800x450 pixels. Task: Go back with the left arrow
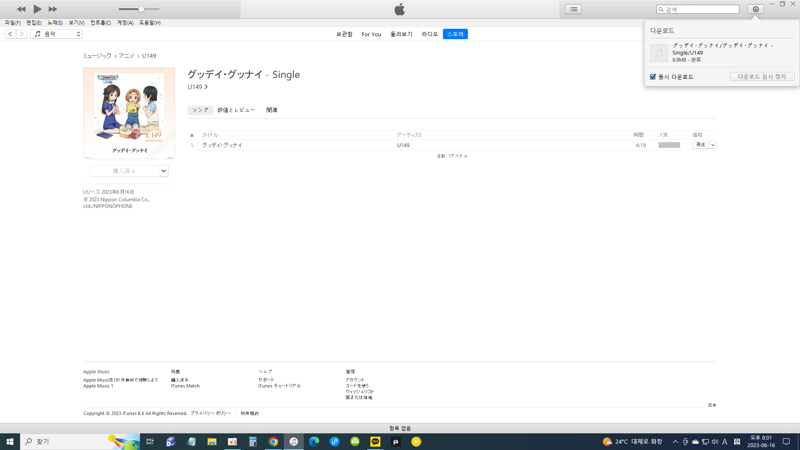(10, 34)
